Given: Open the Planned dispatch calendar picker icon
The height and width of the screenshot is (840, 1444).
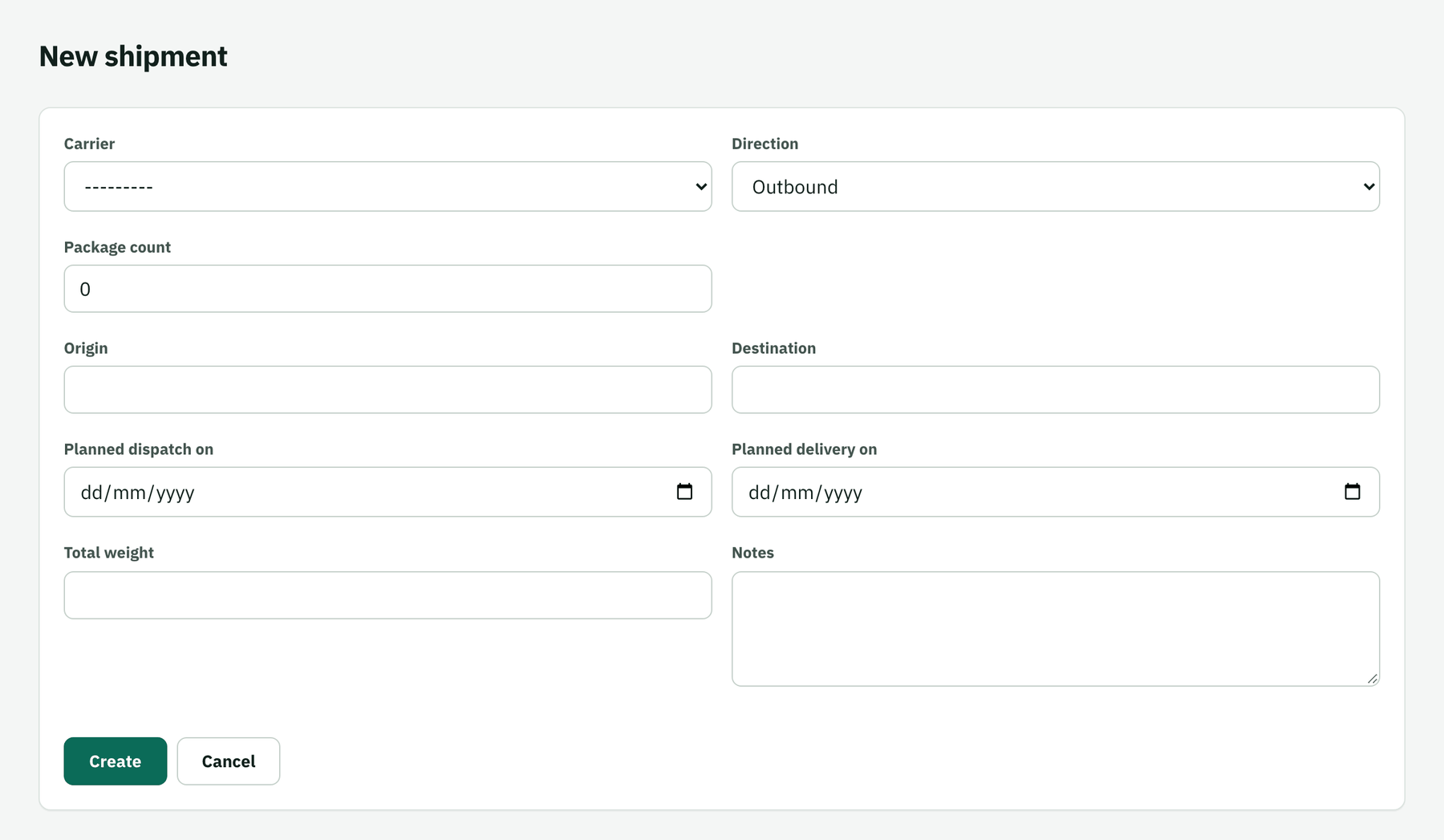Looking at the screenshot, I should pyautogui.click(x=684, y=492).
